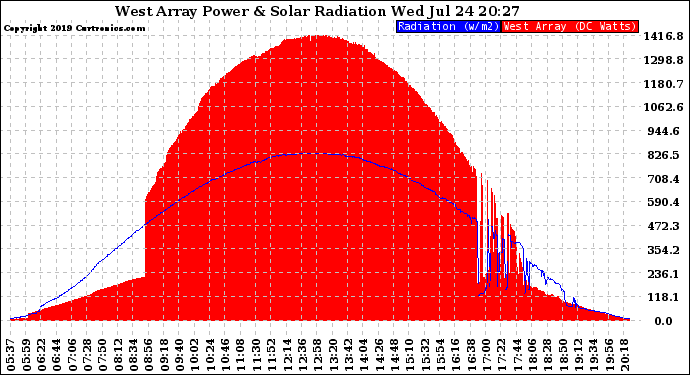Image resolution: width=690 pixels, height=375 pixels.
Task: Click the x-axis time label 19:12
Action: click(579, 355)
